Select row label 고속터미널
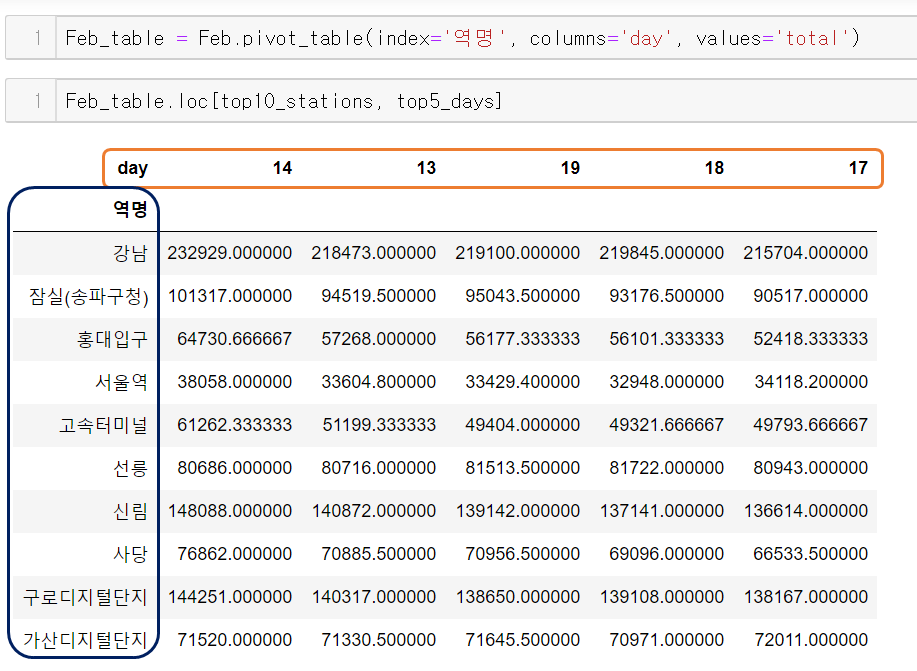This screenshot has width=917, height=671. pos(104,425)
